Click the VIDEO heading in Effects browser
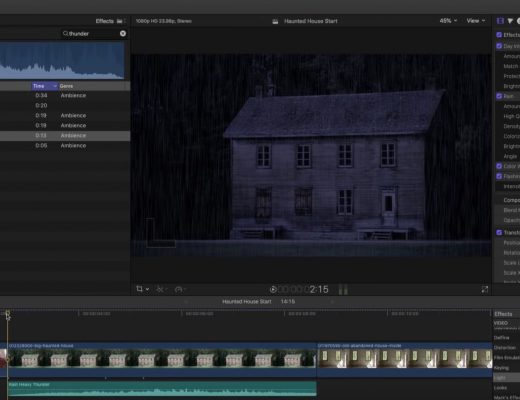 [501, 323]
